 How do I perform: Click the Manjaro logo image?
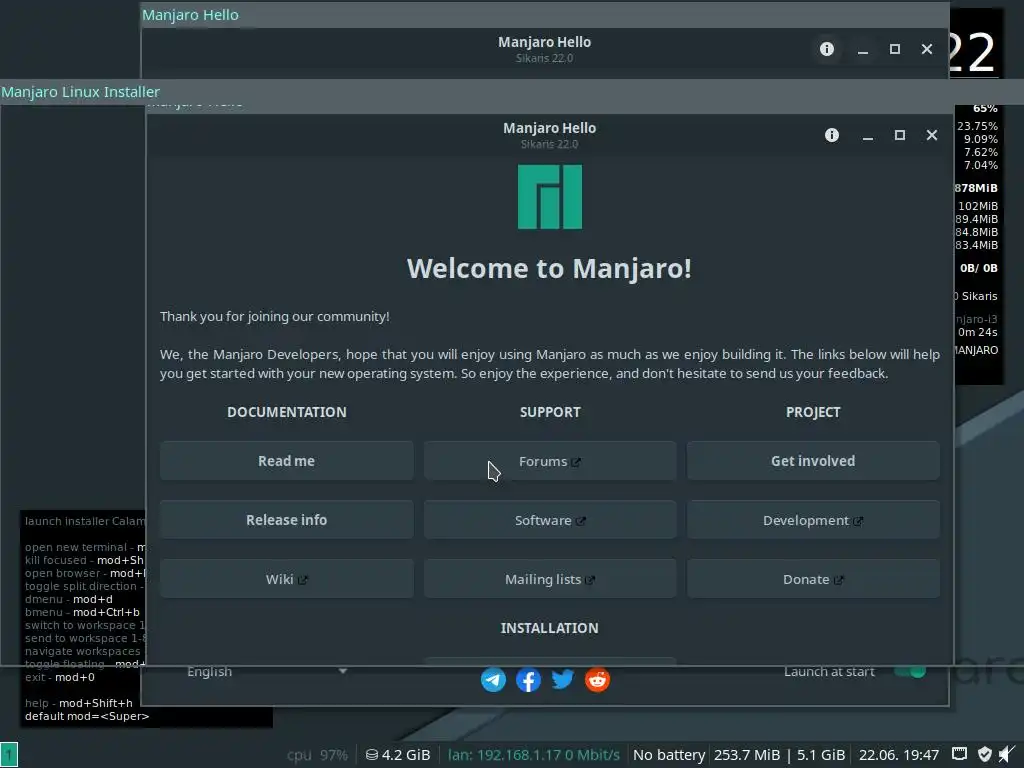pos(550,197)
